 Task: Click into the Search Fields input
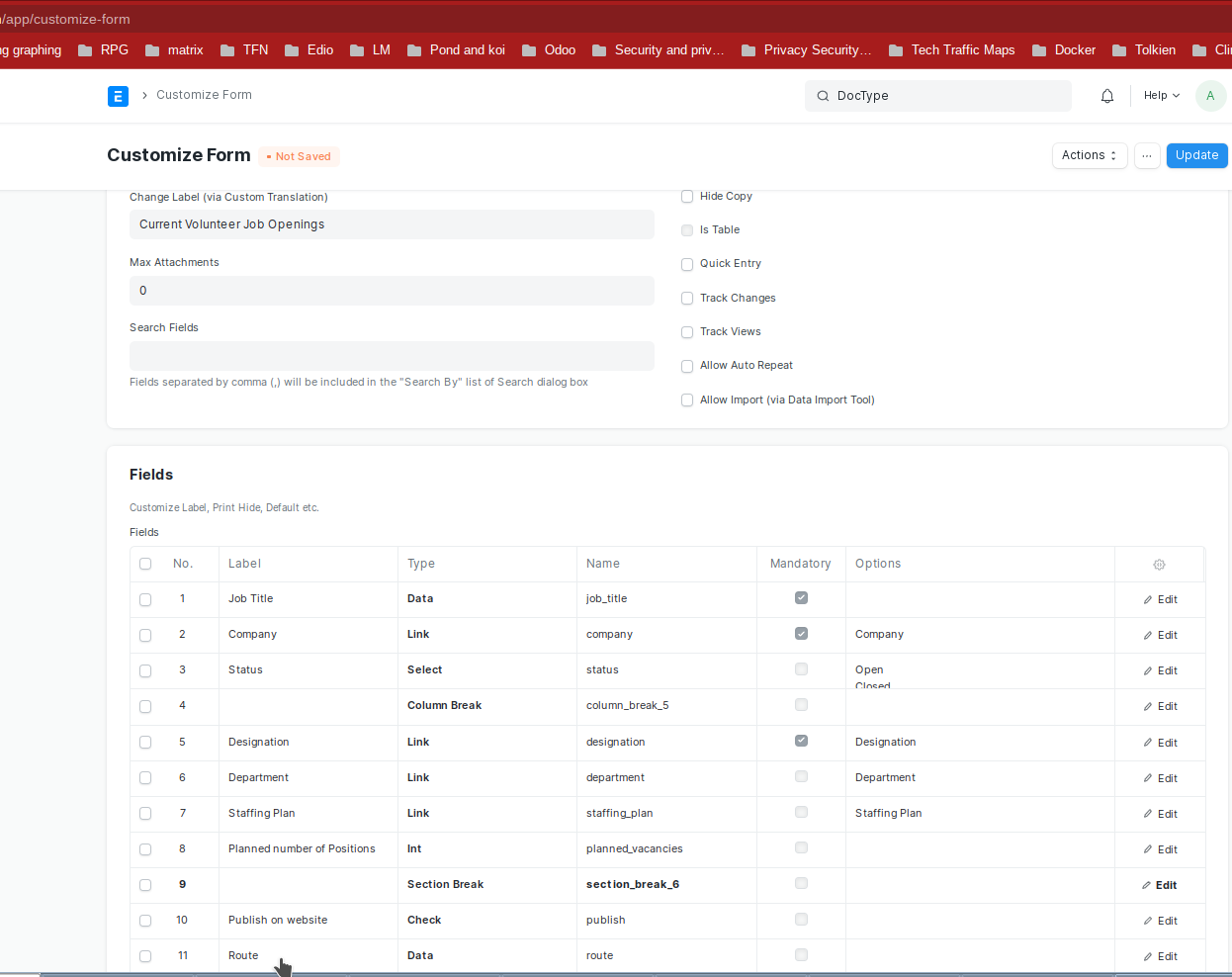392,356
